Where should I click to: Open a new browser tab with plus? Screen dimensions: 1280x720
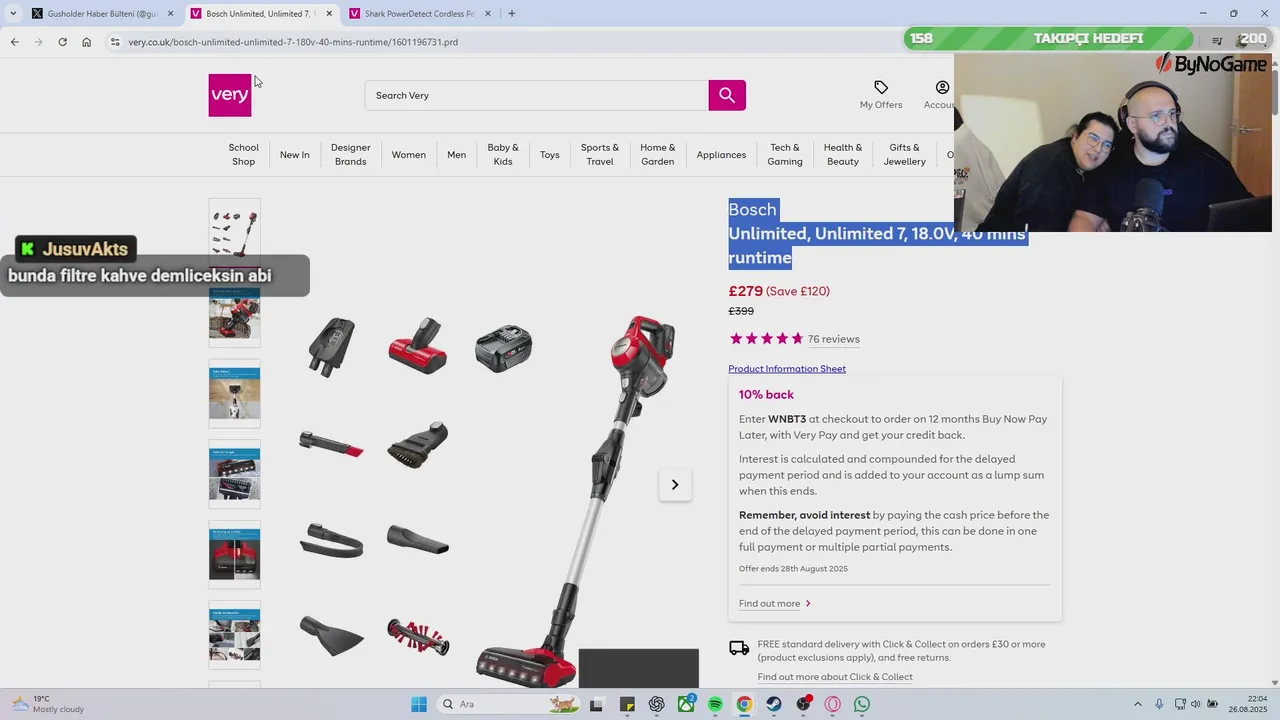(x=511, y=14)
